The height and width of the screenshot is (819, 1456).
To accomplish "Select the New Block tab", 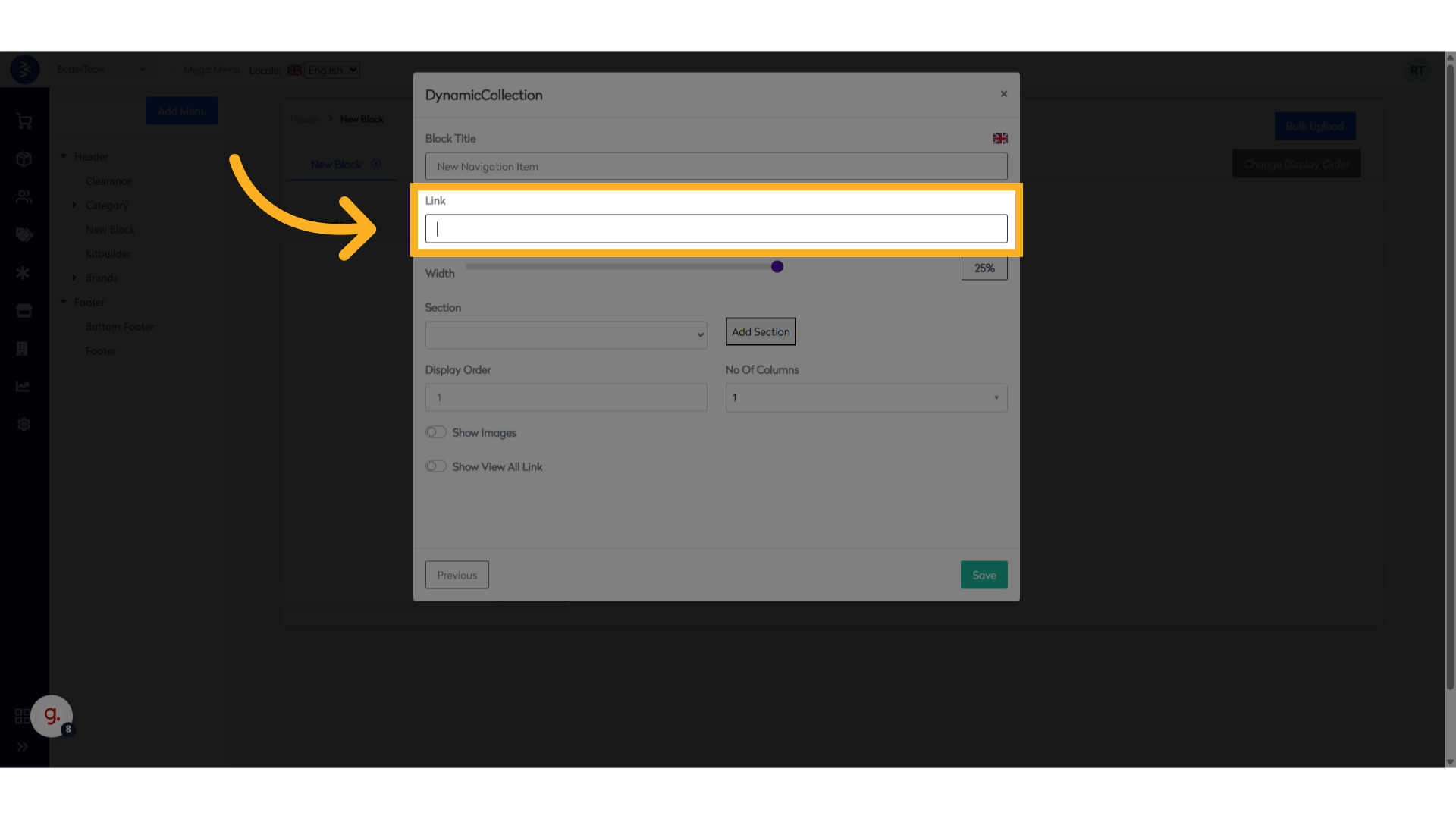I will point(336,164).
